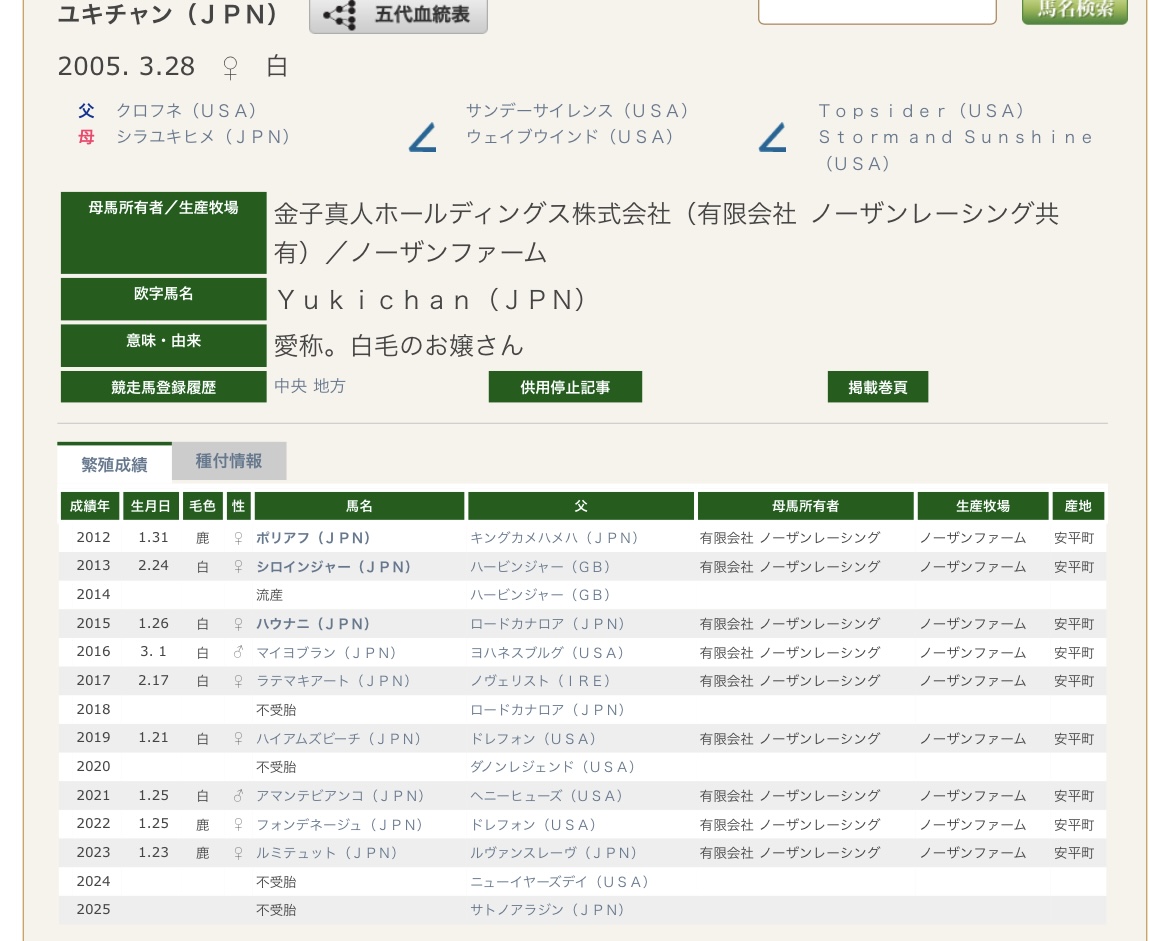The image size is (1170, 941).
Task: Open foal シロインジャー (JPN) link
Action: [333, 567]
